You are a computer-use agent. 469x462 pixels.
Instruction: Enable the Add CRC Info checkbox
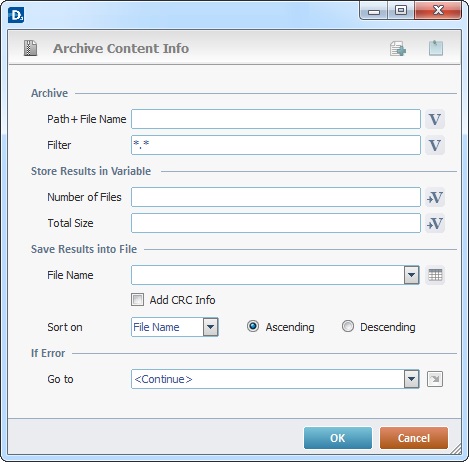pos(137,300)
